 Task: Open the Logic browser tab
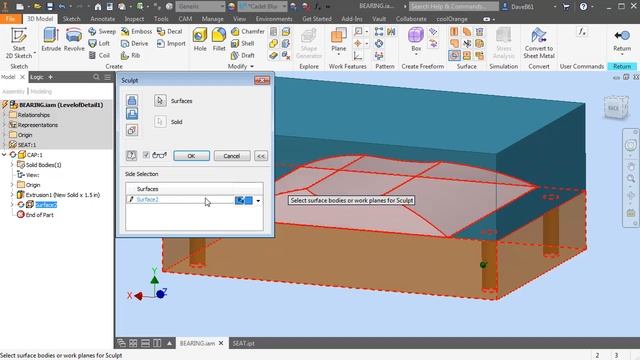36,77
